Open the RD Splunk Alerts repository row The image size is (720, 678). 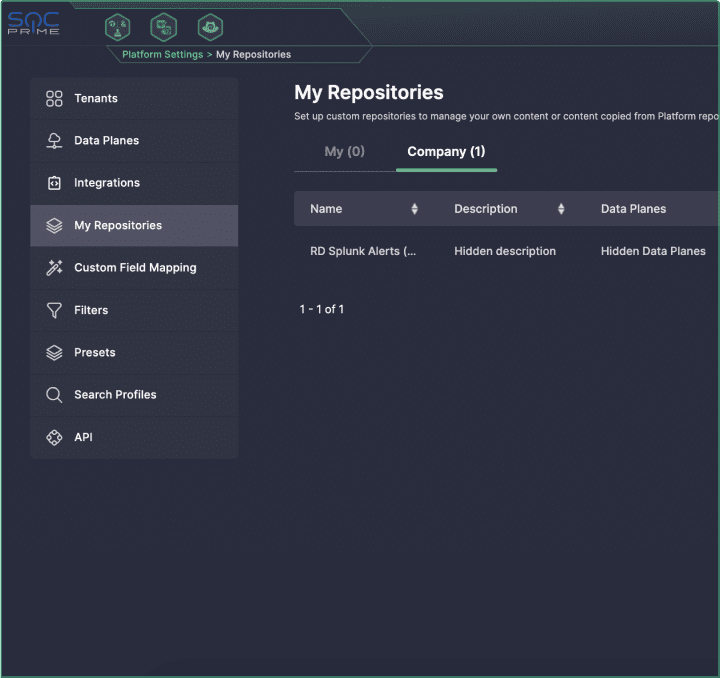click(362, 252)
